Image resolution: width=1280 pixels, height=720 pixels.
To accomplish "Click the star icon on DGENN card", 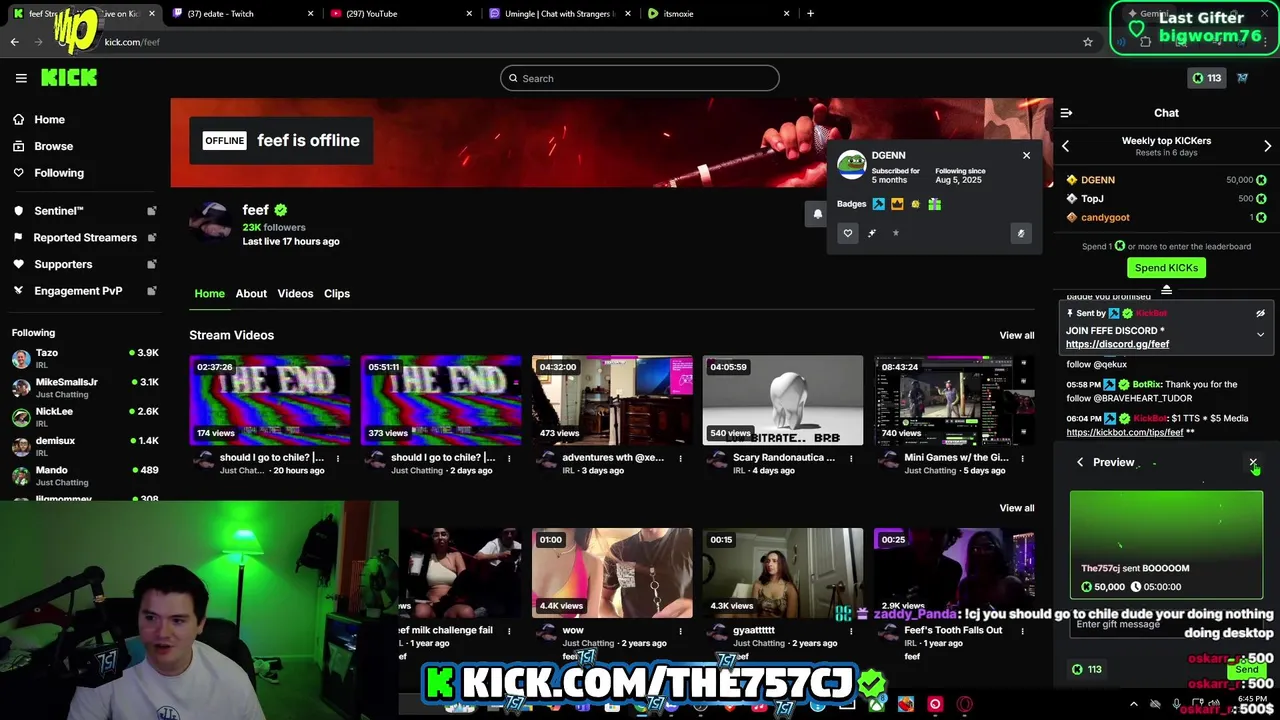I will tap(895, 233).
